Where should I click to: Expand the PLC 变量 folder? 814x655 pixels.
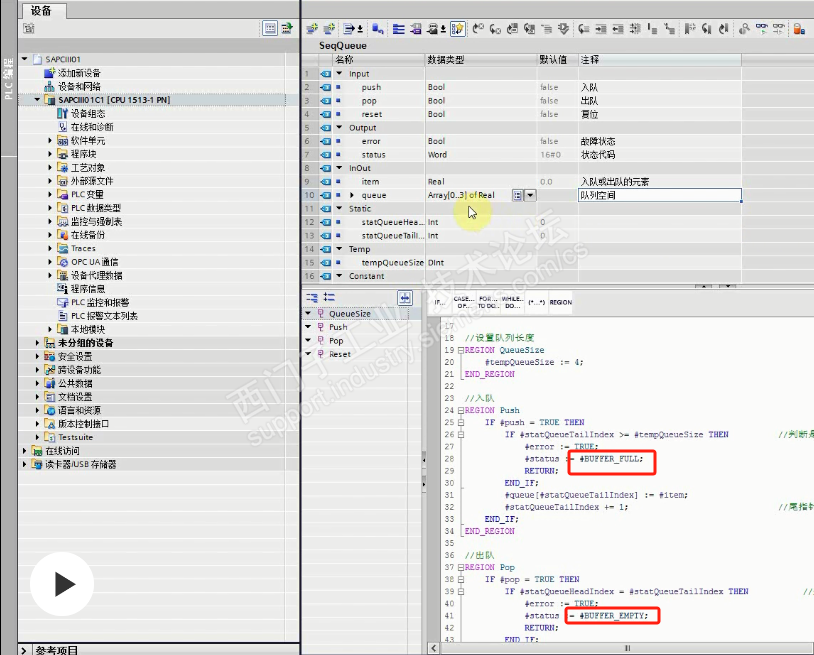click(x=50, y=194)
